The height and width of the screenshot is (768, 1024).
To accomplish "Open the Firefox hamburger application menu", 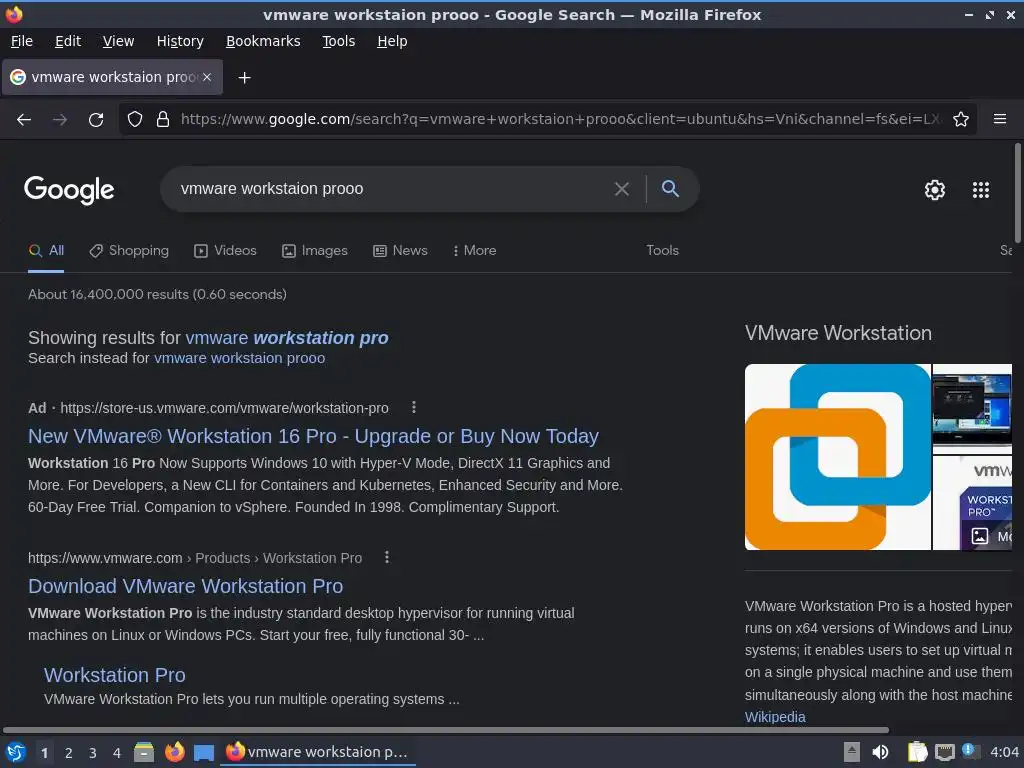I will pyautogui.click(x=1000, y=119).
